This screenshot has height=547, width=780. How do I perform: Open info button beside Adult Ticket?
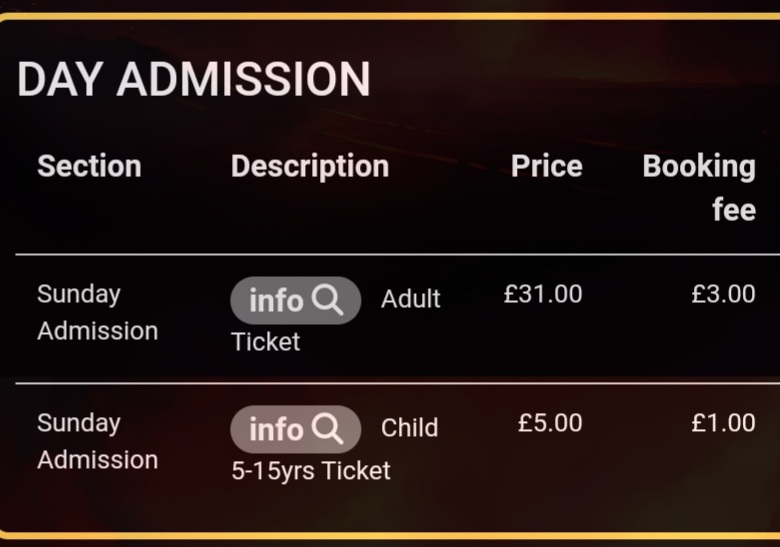295,300
